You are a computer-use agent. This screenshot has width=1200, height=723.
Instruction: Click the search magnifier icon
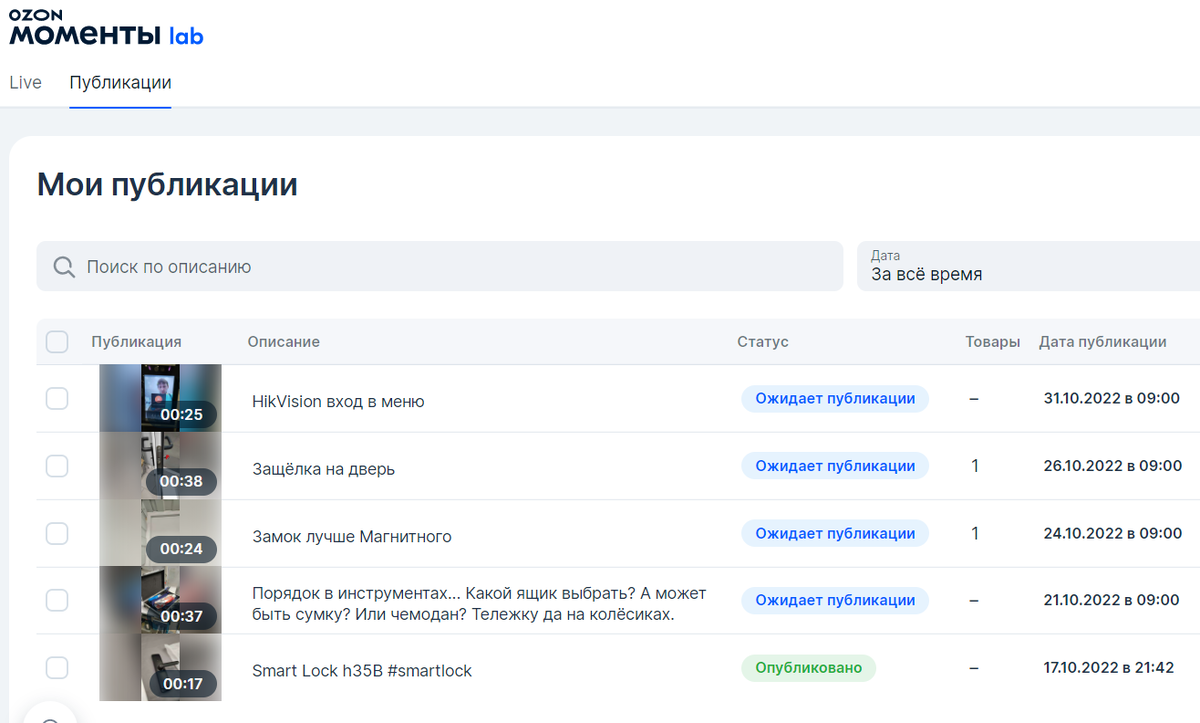tap(63, 267)
